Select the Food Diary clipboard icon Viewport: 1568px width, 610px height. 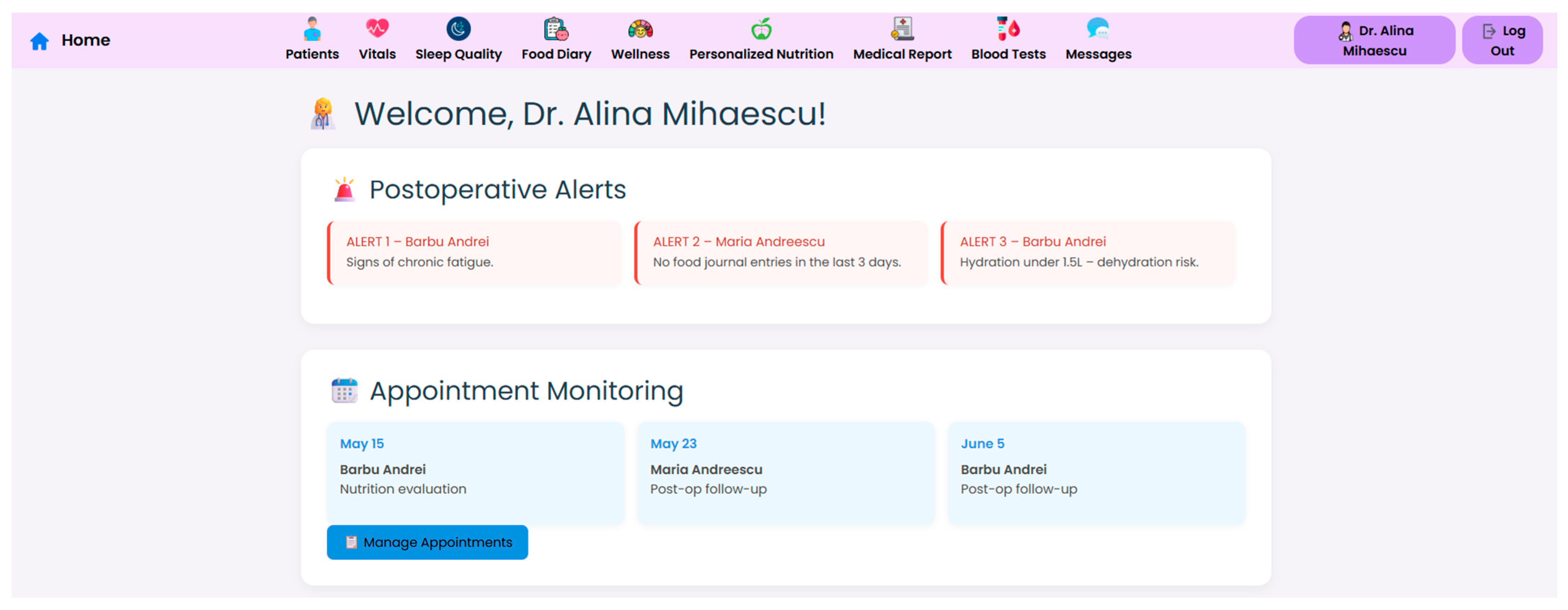556,29
